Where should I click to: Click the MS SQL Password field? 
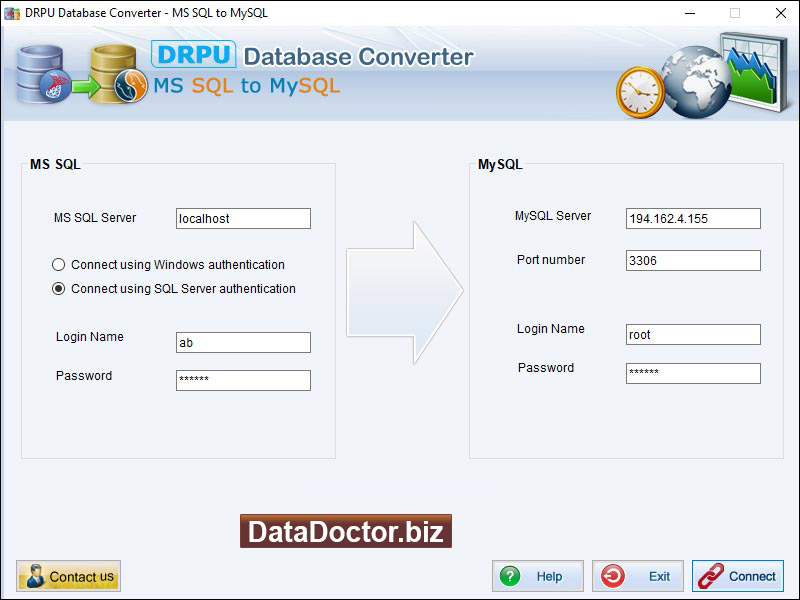click(243, 380)
